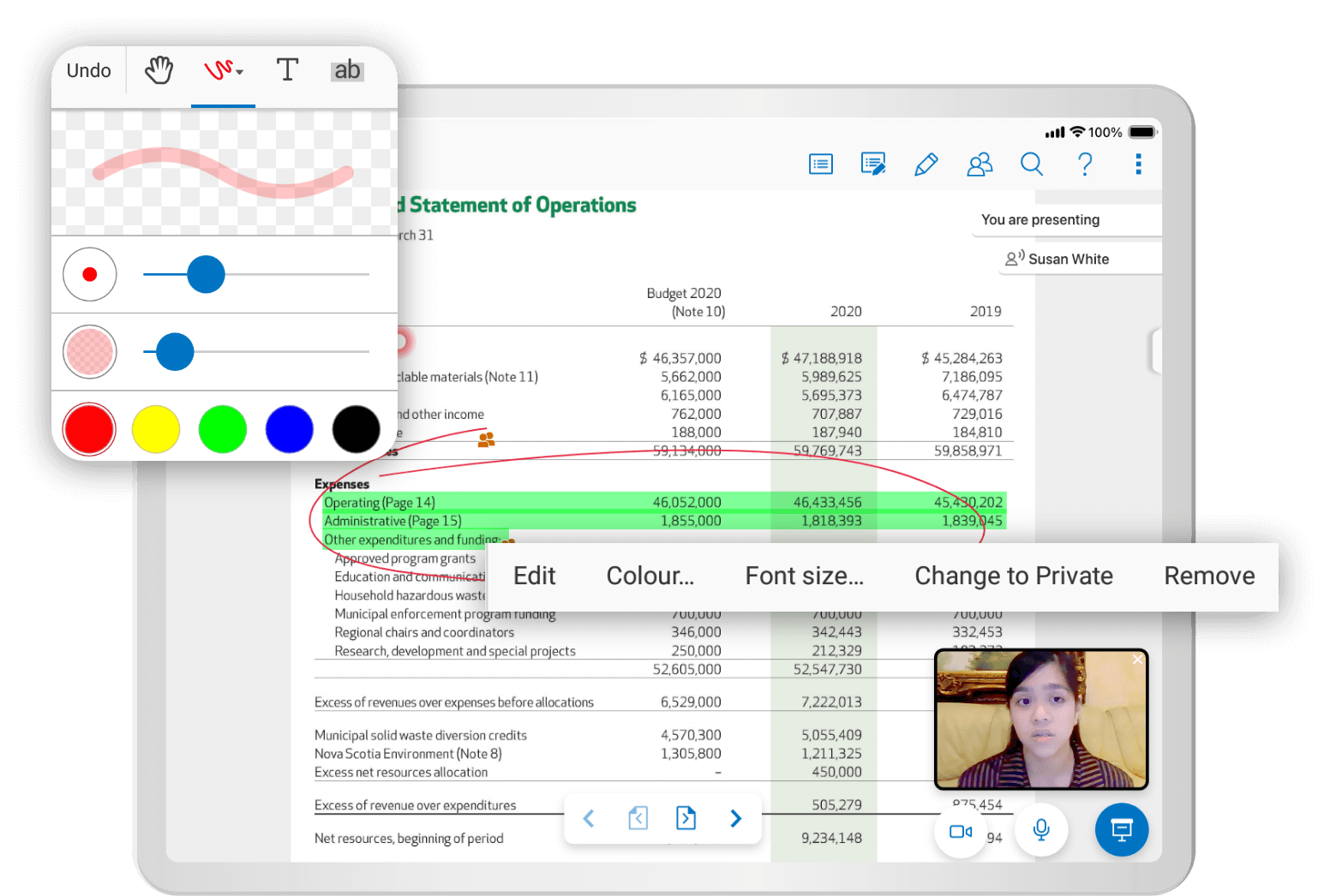The width and height of the screenshot is (1330, 896).
Task: Open help with the question mark icon
Action: 1085,164
